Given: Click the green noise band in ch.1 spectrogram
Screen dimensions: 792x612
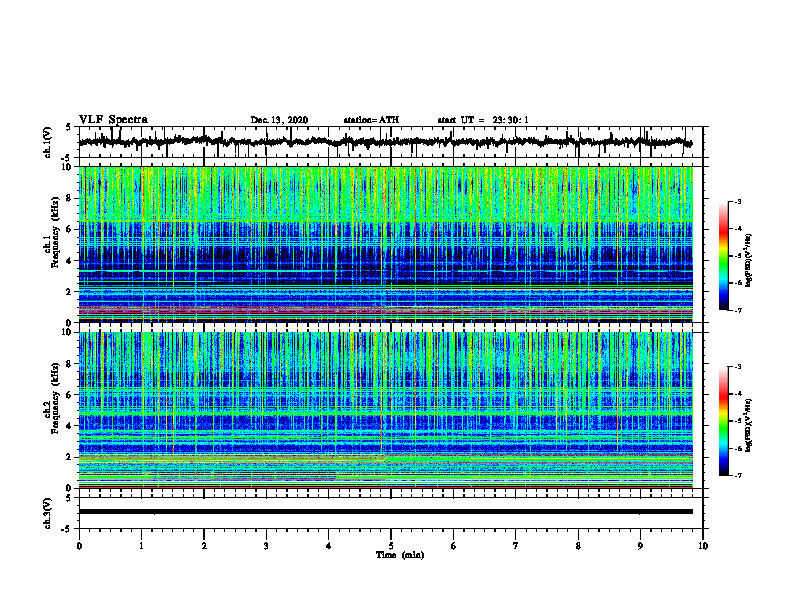Looking at the screenshot, I should tap(385, 194).
